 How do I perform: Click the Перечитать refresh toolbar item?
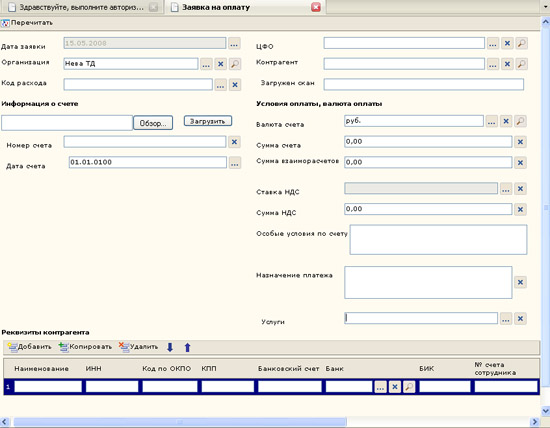tap(27, 23)
